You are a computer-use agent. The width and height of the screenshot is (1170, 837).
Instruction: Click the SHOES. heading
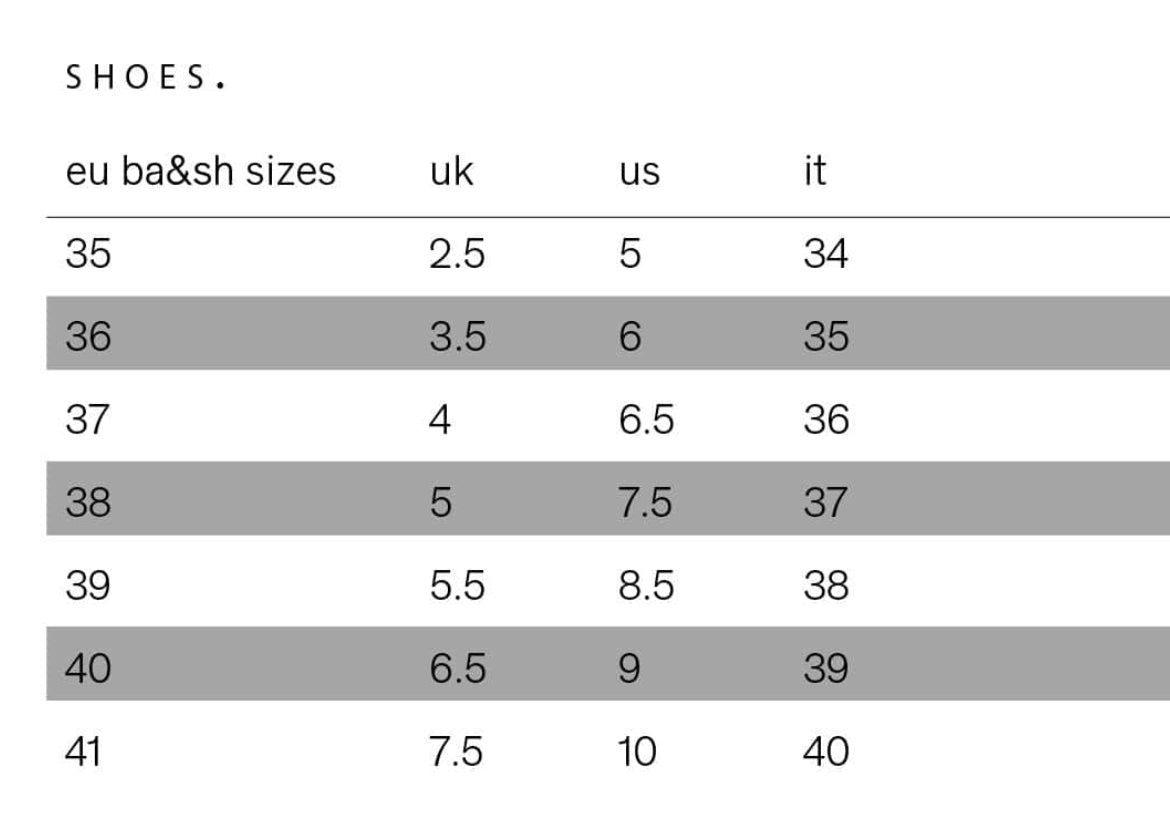(145, 78)
